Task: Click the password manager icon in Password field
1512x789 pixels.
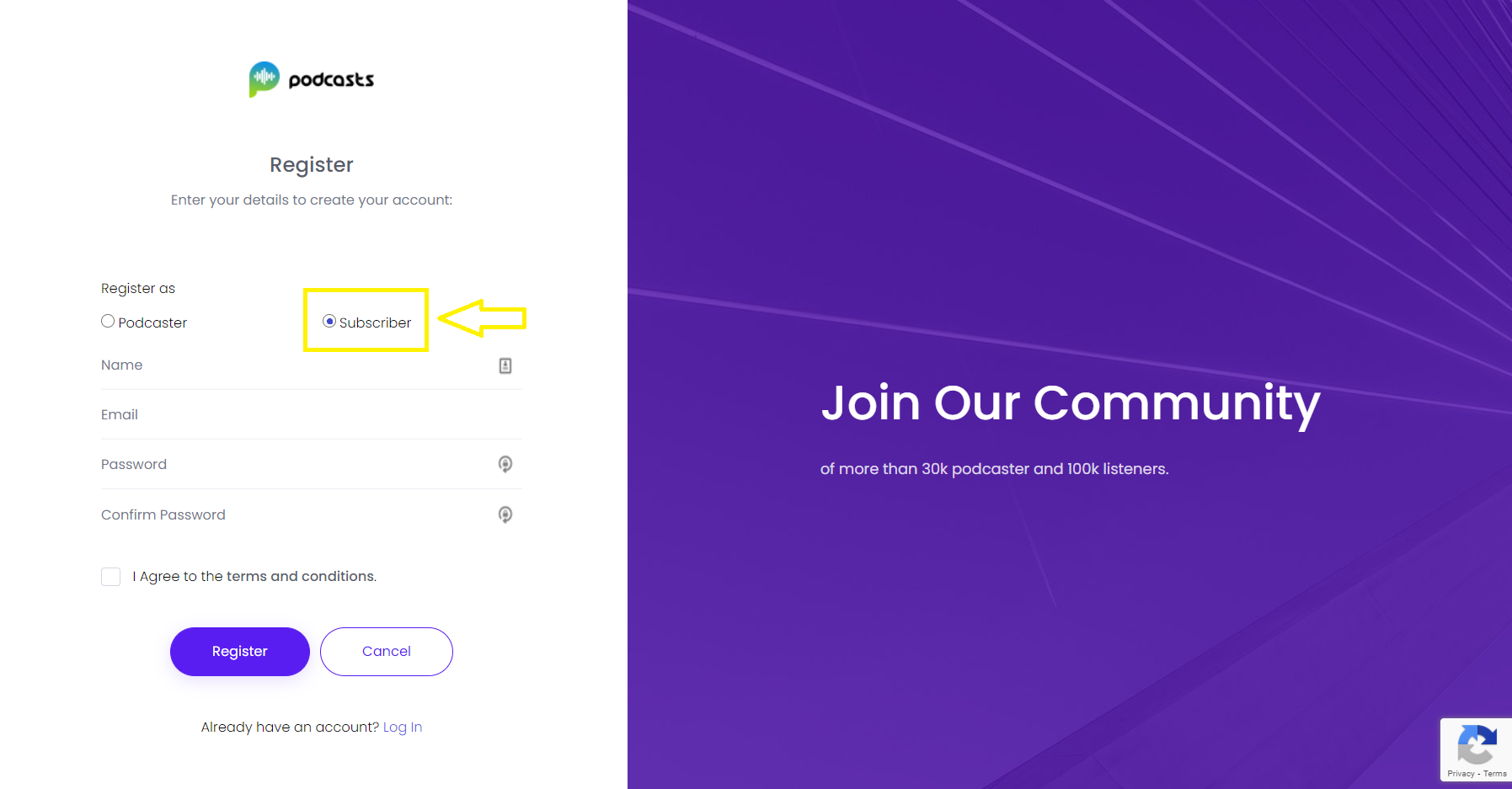Action: click(x=505, y=464)
